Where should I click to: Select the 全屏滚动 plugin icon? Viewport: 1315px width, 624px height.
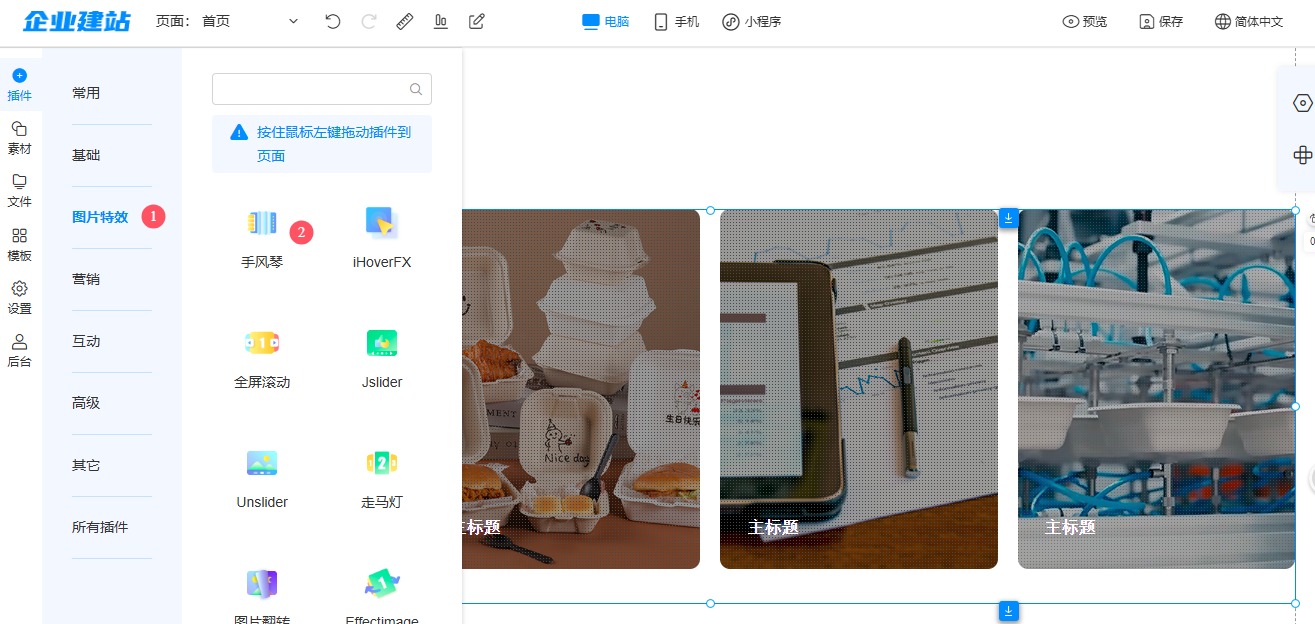click(x=262, y=343)
